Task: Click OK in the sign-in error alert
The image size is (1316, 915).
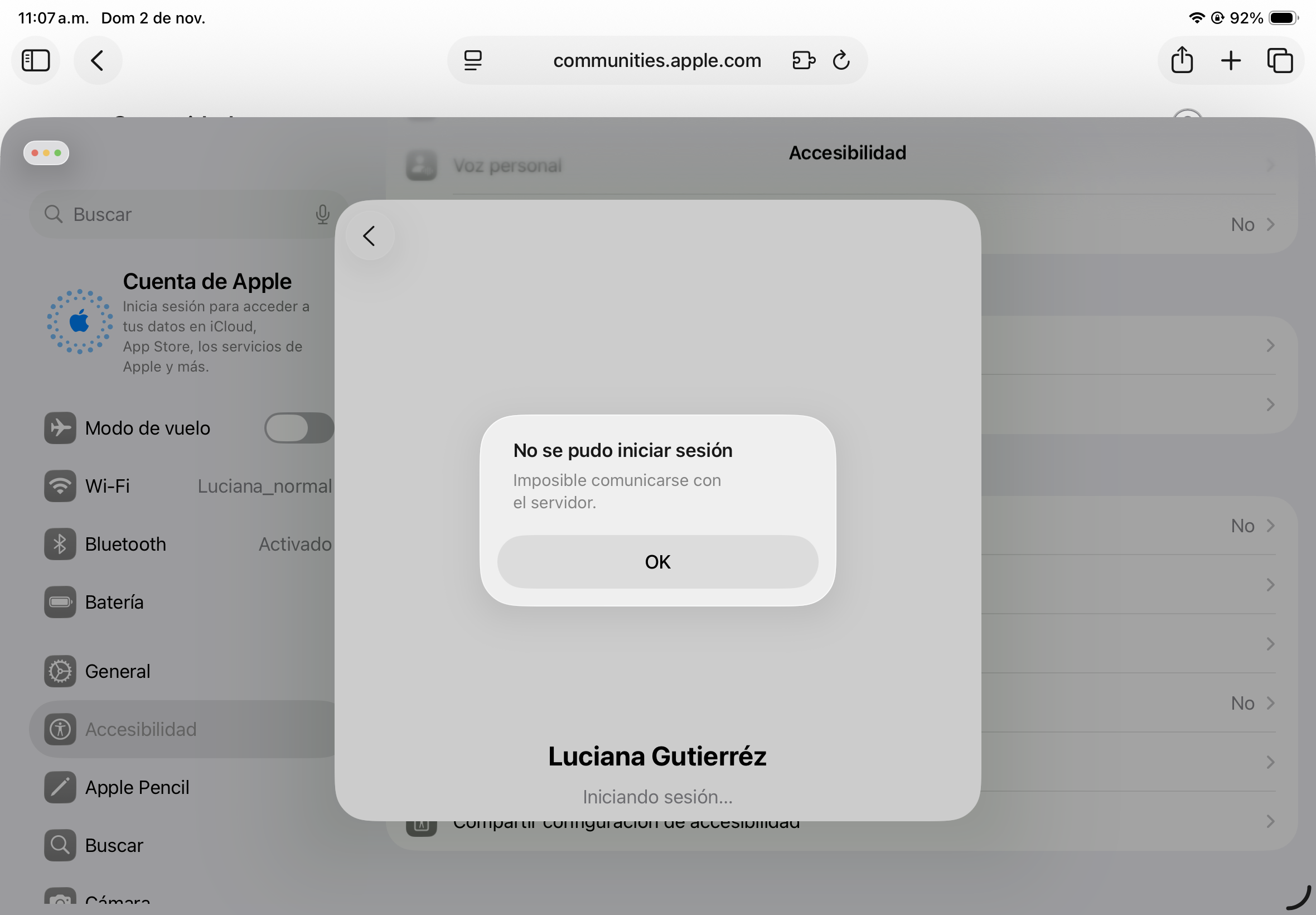Action: pos(657,562)
